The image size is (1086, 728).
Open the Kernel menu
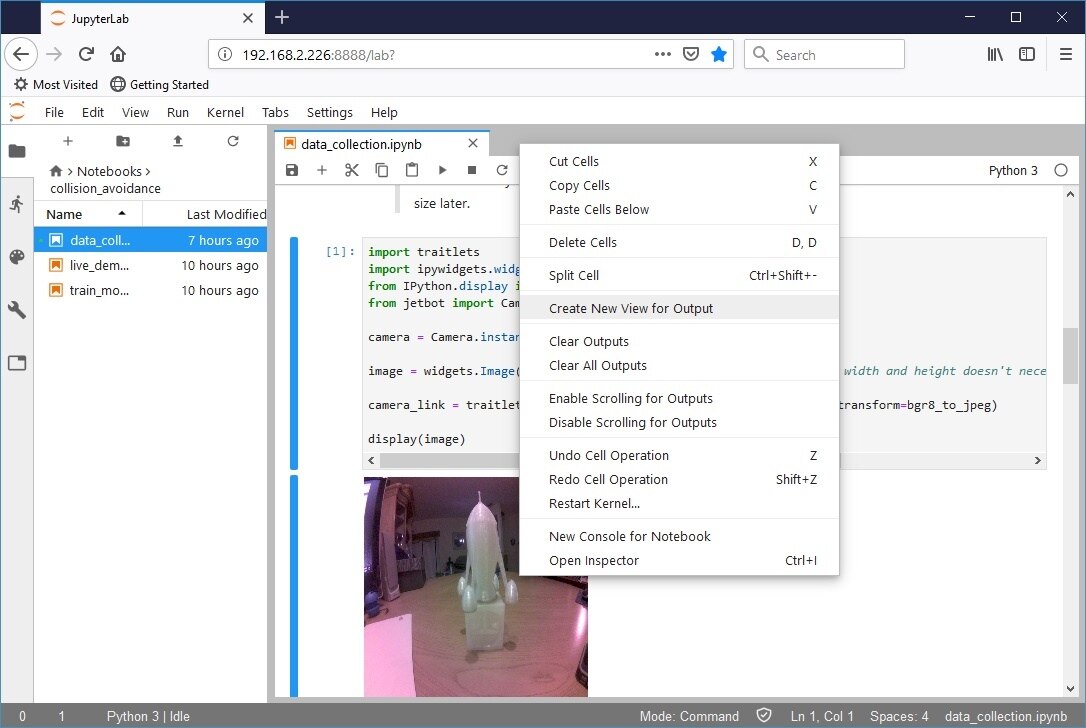(x=225, y=113)
